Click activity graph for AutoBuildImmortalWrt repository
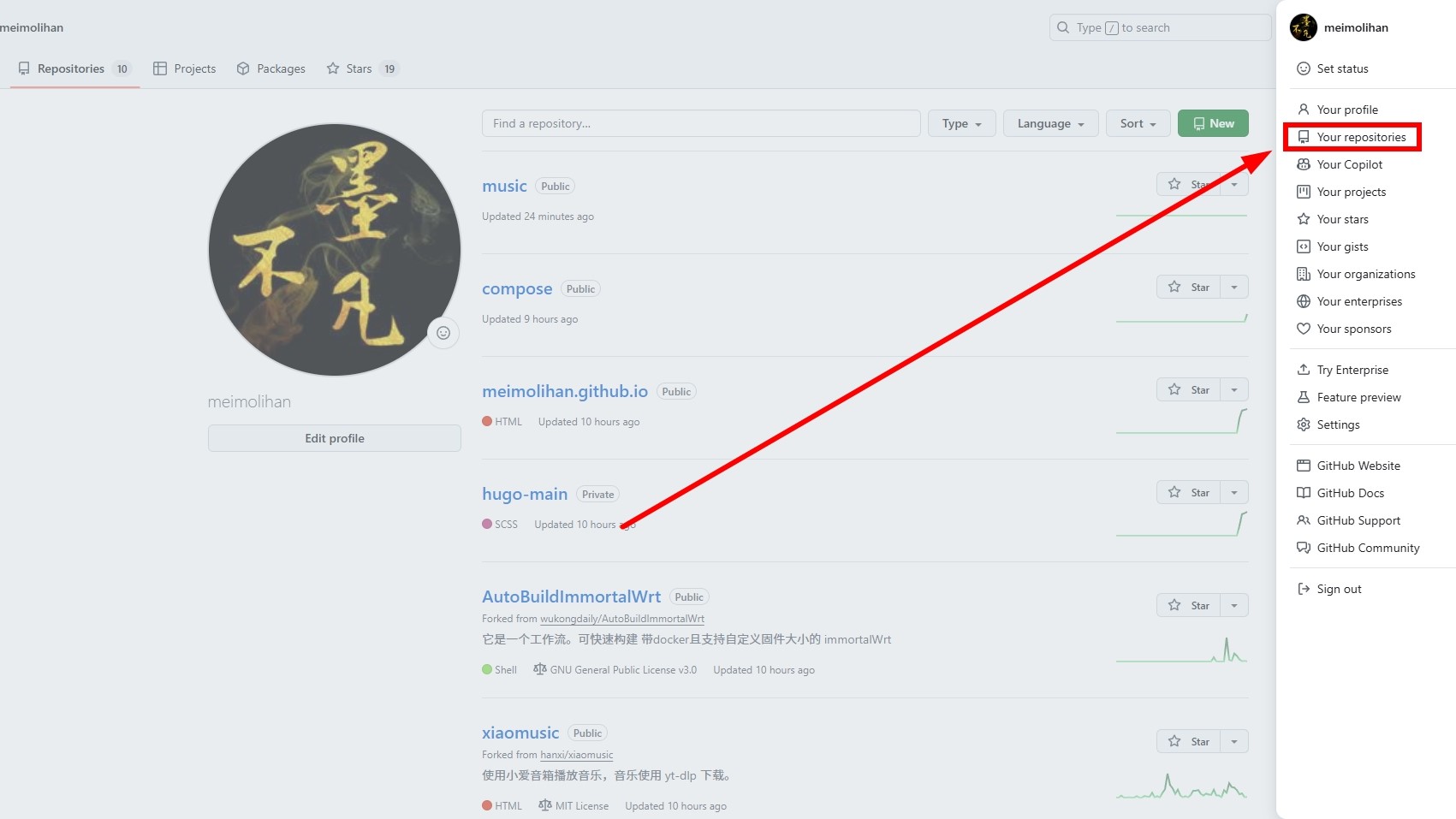The width and height of the screenshot is (1456, 819). (1181, 650)
